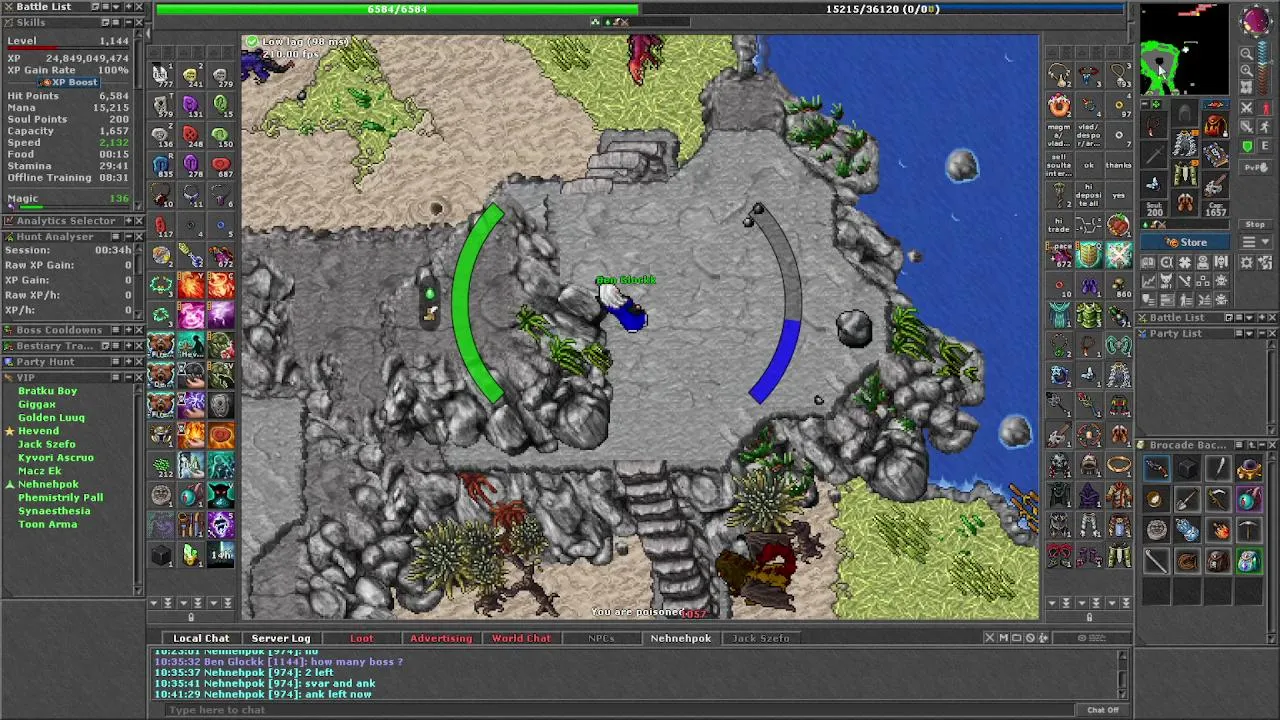Toggle the Chat Off button
This screenshot has height=720, width=1280.
pos(1103,710)
